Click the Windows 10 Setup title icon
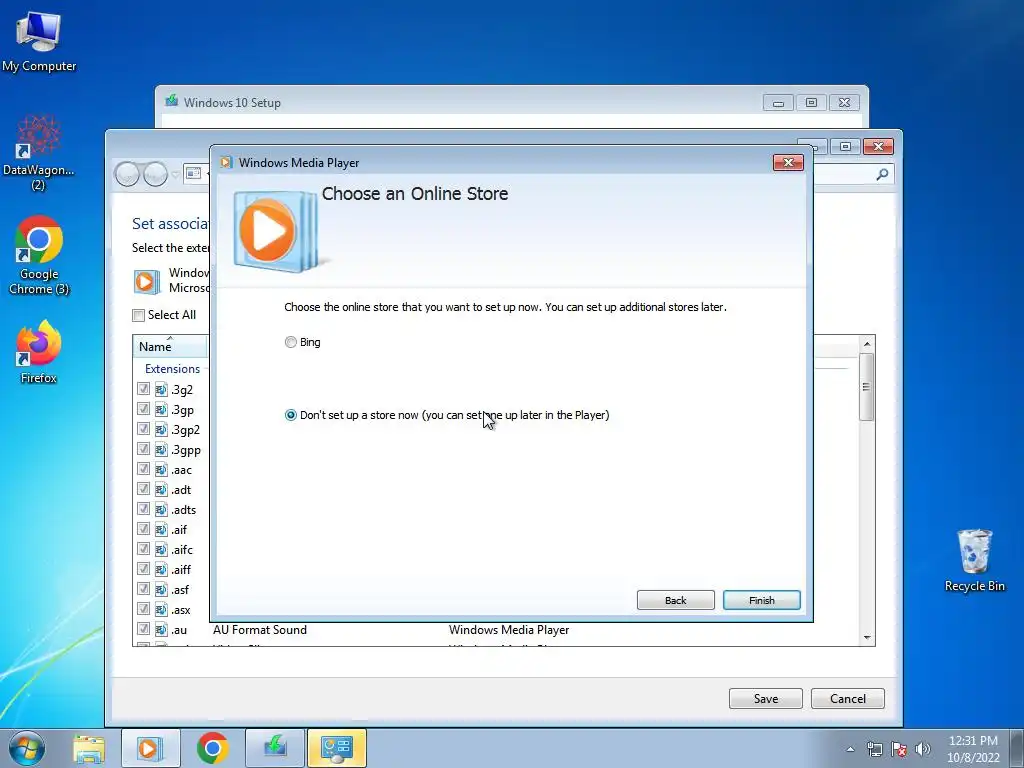Screen dimensions: 1024x768 click(172, 101)
